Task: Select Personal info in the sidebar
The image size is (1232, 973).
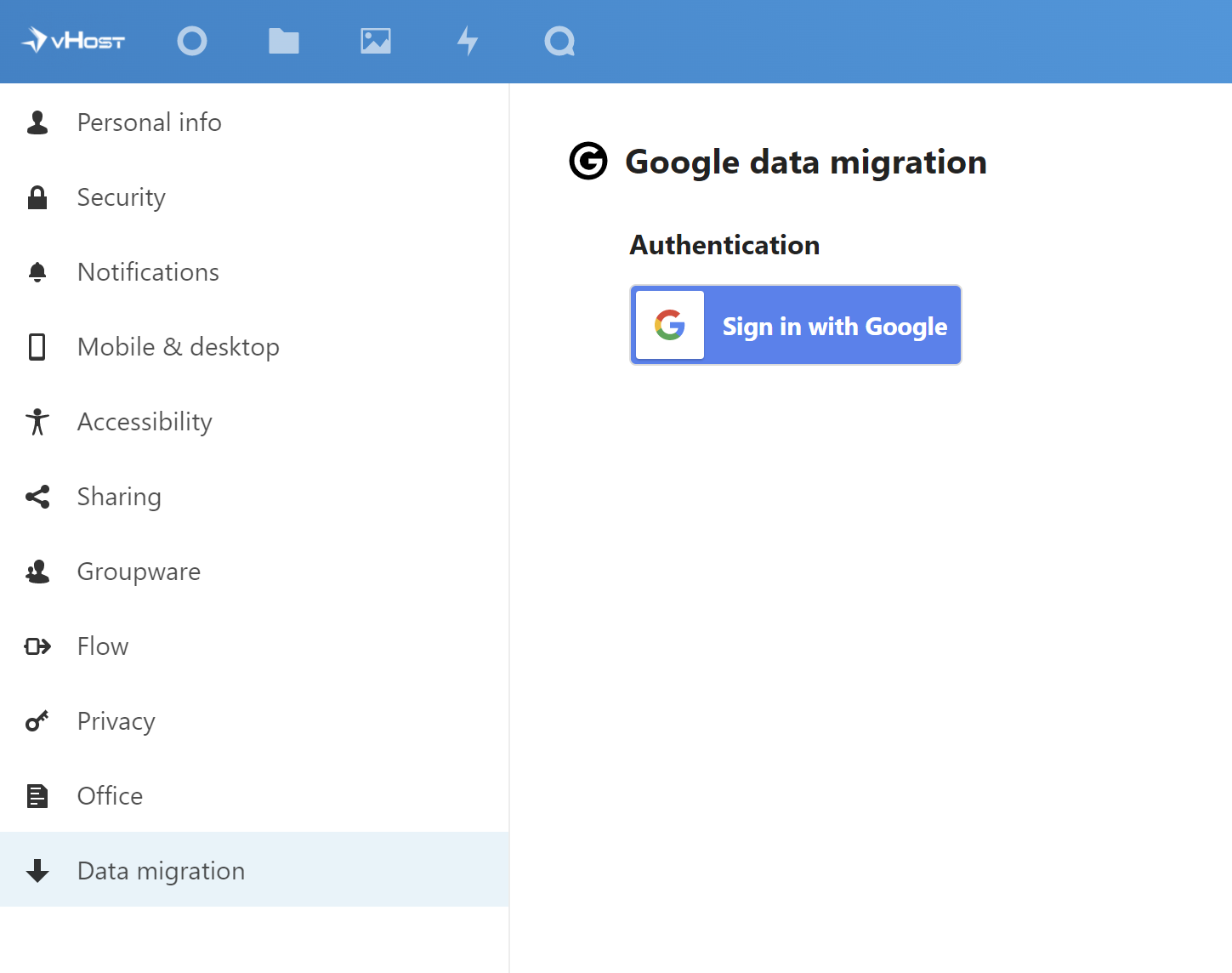Action: [149, 122]
